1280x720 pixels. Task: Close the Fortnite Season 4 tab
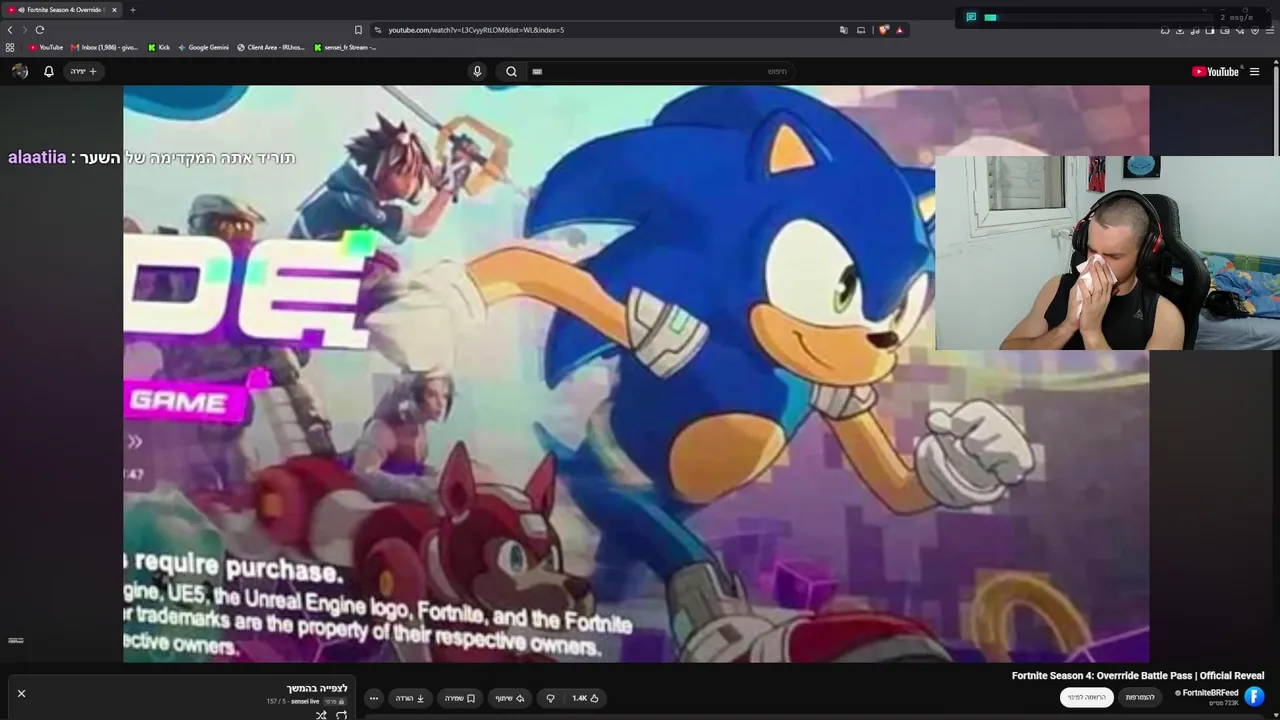114,10
